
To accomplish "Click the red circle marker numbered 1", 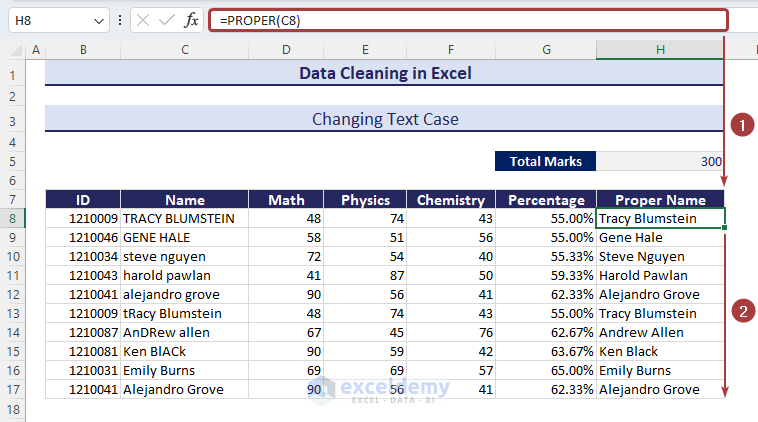I will coord(741,125).
